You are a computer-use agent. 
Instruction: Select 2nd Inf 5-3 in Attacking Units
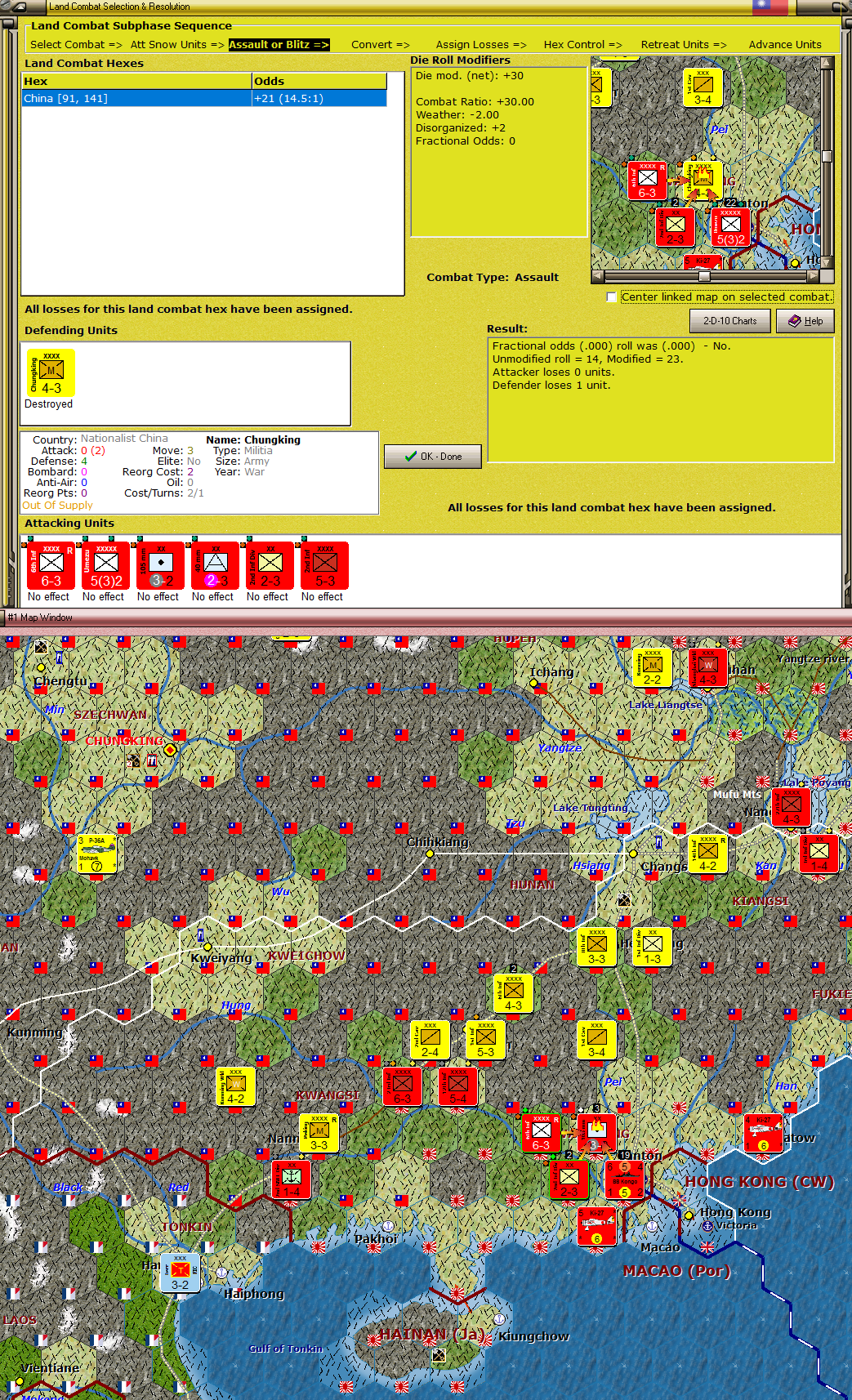(325, 565)
